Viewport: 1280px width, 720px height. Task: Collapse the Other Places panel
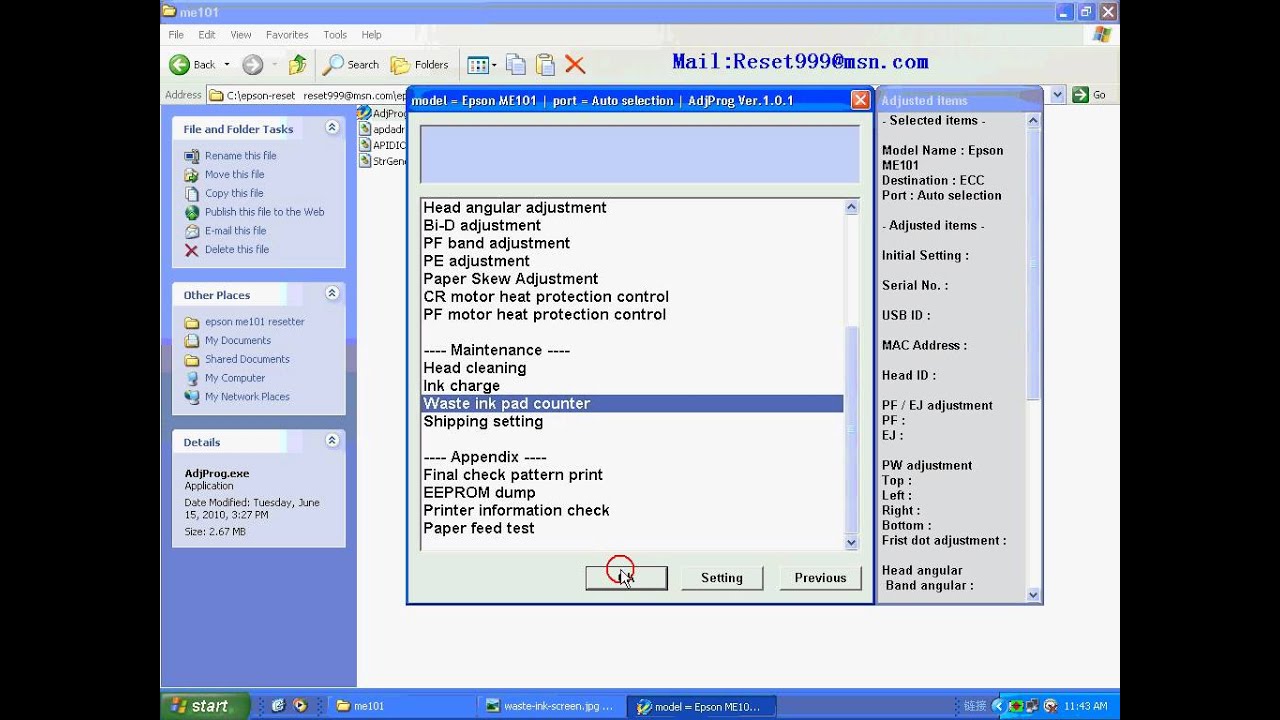tap(332, 294)
